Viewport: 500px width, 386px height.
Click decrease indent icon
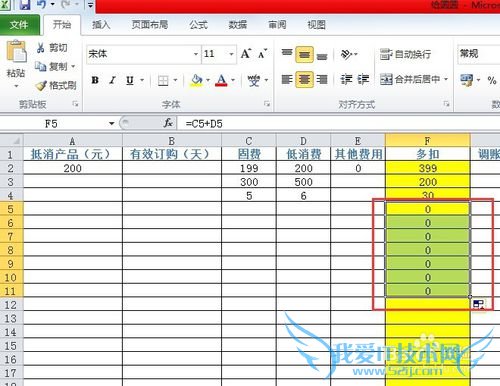346,79
